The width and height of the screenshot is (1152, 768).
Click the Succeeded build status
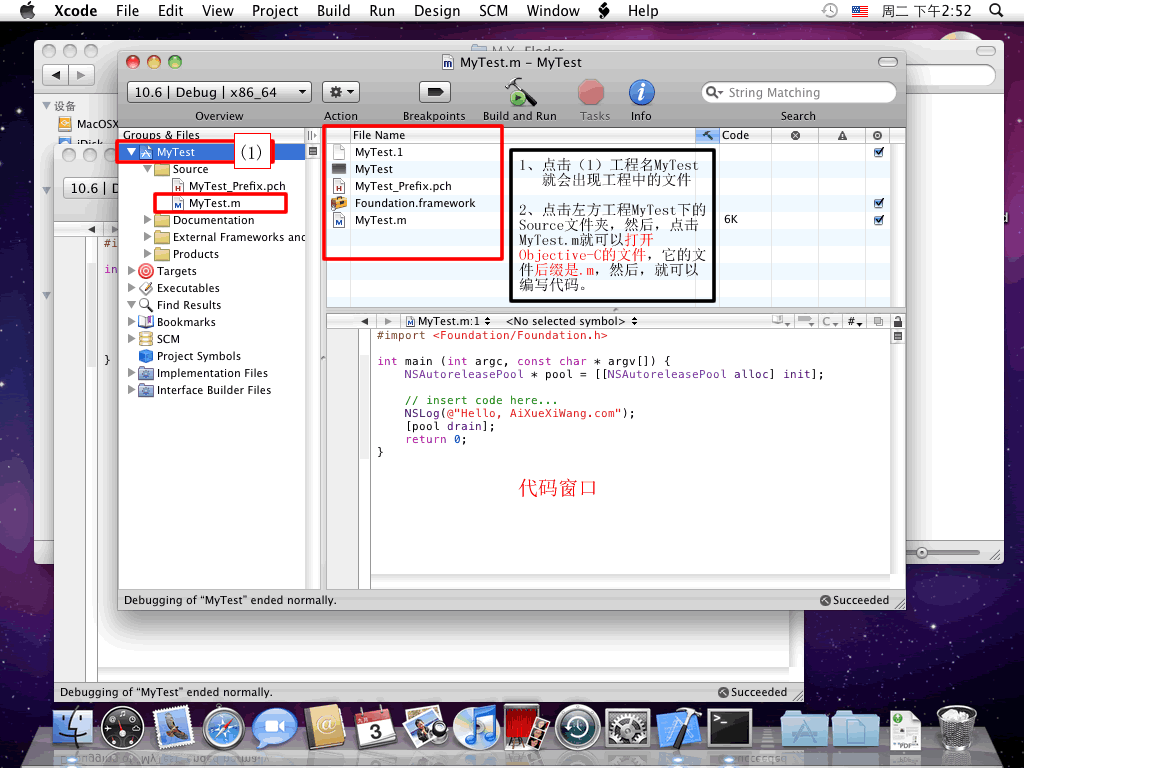coord(854,600)
